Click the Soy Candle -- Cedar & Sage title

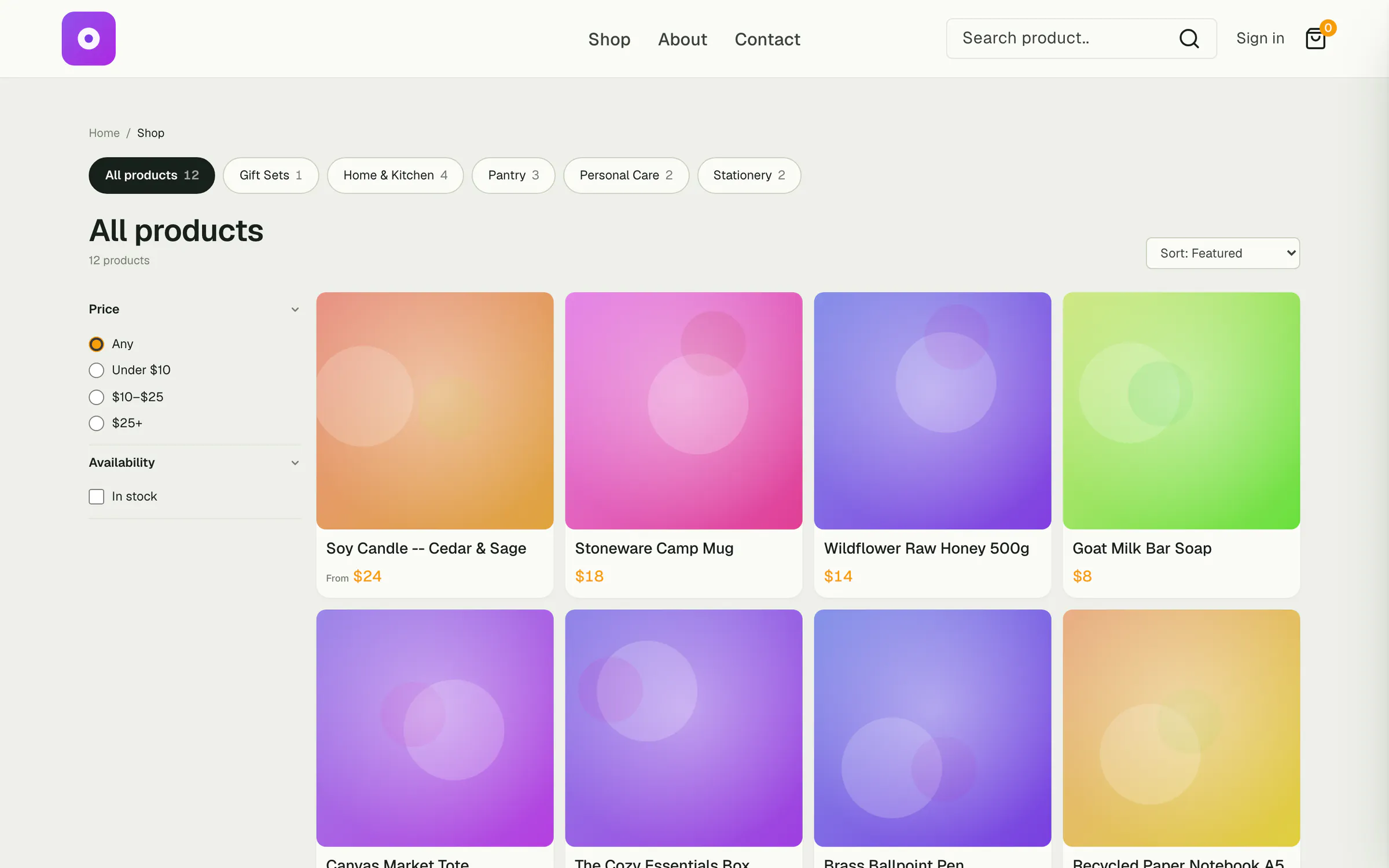[426, 548]
